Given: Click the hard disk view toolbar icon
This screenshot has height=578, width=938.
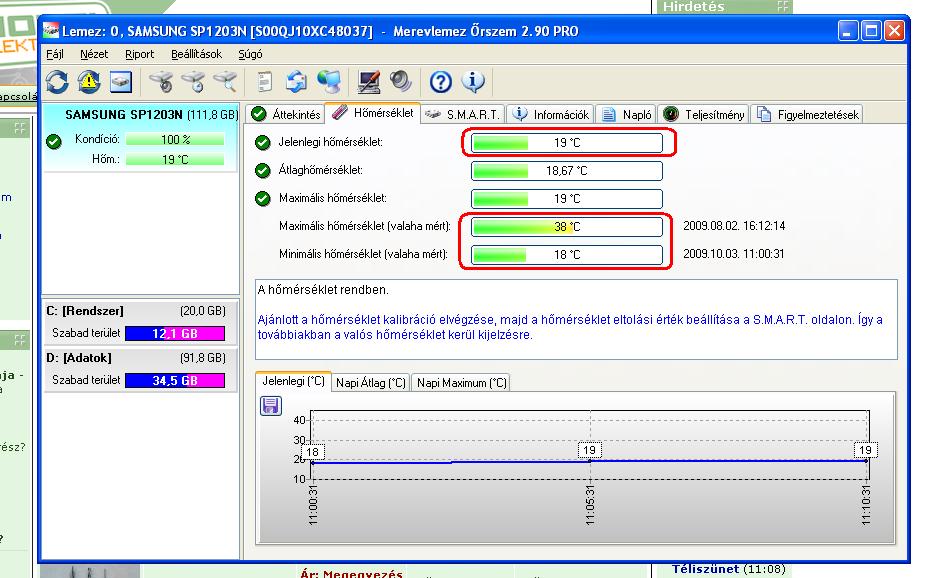Looking at the screenshot, I should (x=121, y=81).
